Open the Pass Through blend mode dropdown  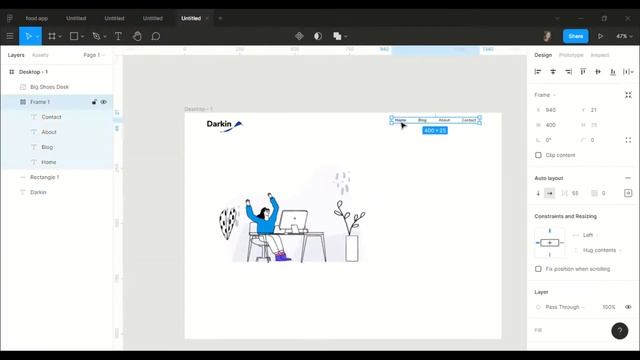point(564,307)
